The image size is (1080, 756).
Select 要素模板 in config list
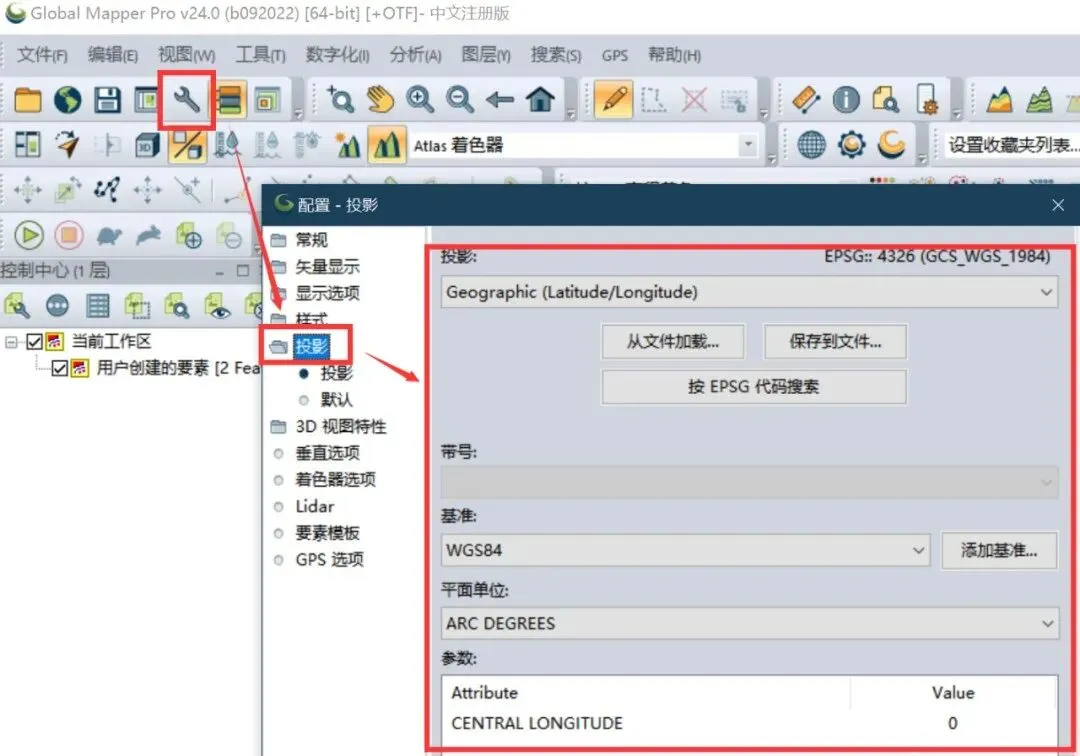[x=327, y=533]
